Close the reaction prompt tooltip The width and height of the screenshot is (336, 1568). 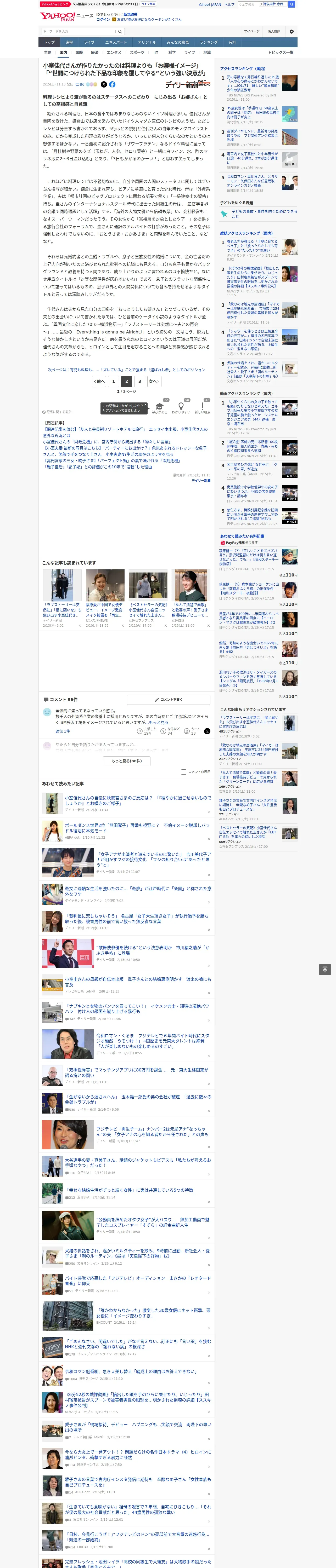[x=146, y=405]
